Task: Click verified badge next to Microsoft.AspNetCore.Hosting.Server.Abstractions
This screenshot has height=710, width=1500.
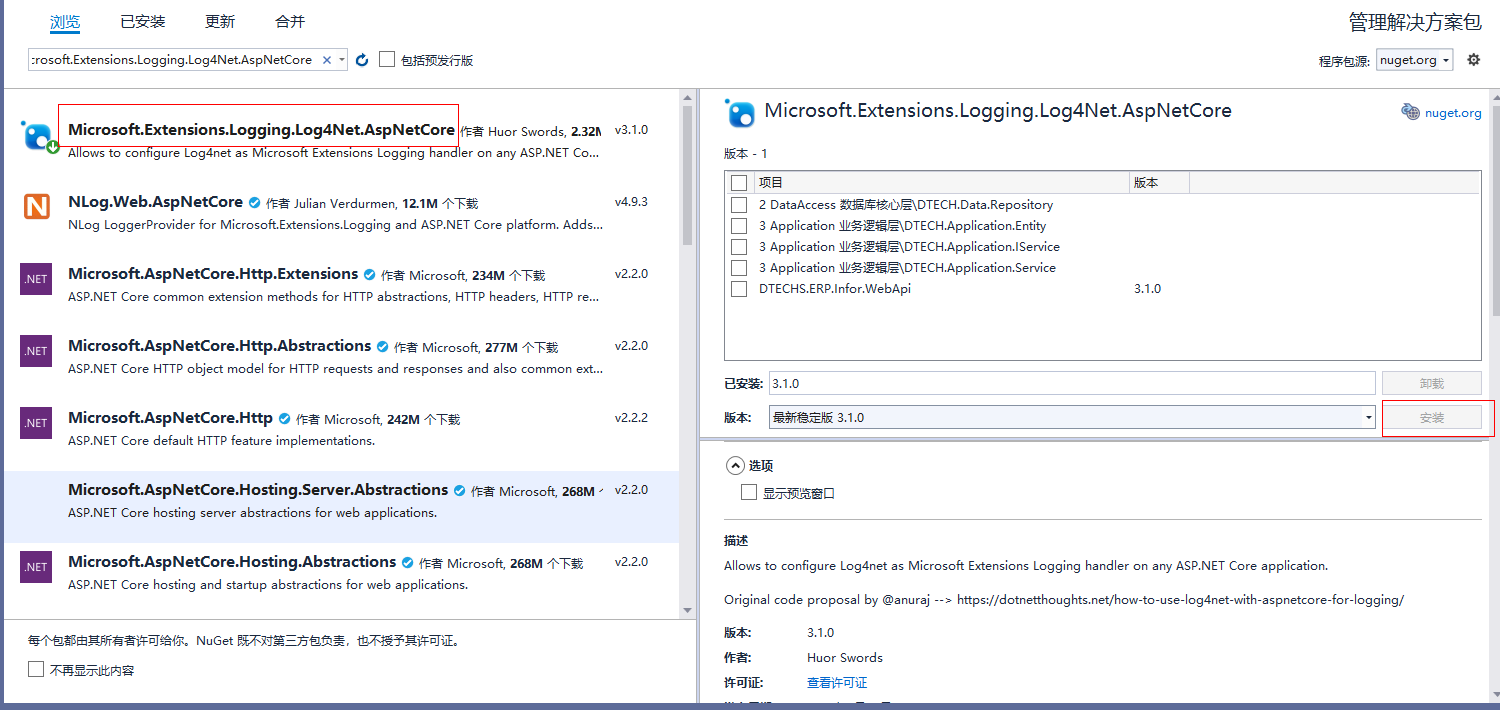Action: click(459, 491)
